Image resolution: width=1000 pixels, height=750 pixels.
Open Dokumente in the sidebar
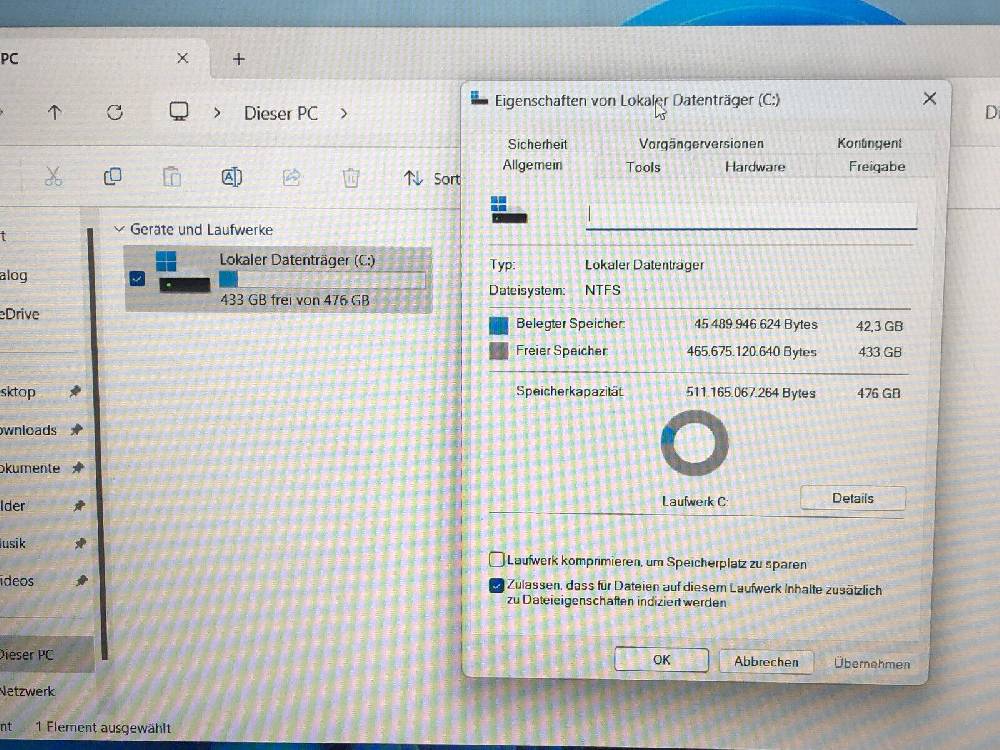(30, 468)
